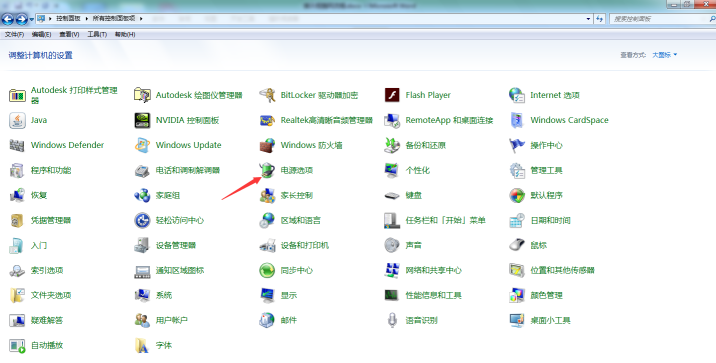Viewport: 716px width, 363px height.
Task: Open the 程序和功能 icon
Action: [x=17, y=170]
